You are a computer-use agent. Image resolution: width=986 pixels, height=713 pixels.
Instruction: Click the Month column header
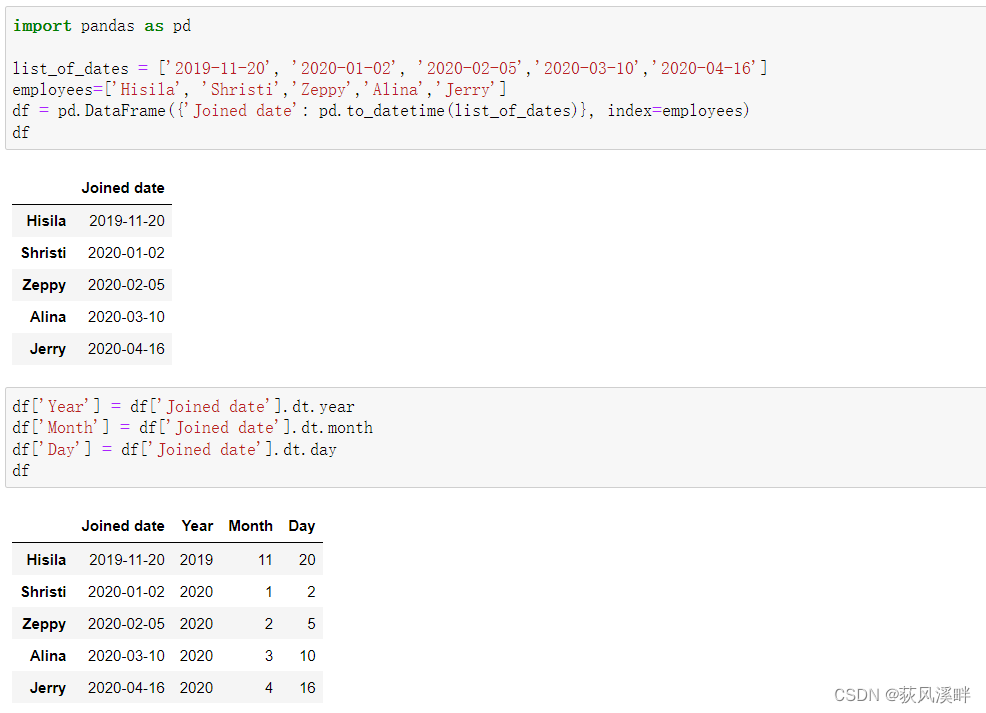251,526
